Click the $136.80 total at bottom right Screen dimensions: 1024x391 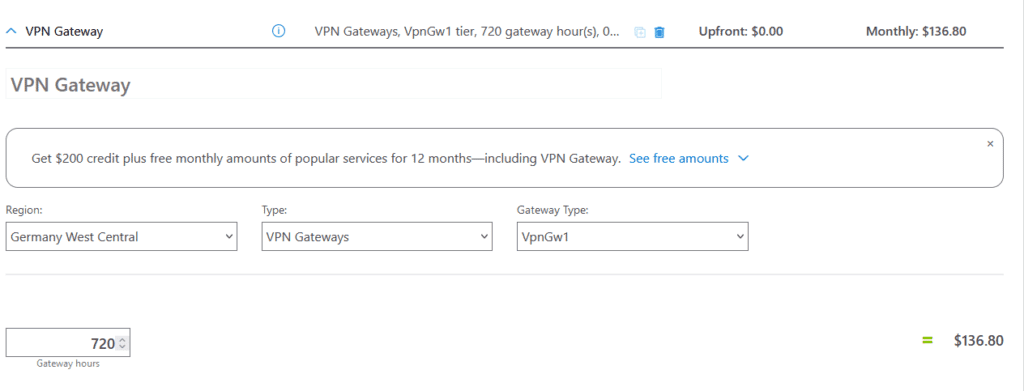tap(978, 341)
